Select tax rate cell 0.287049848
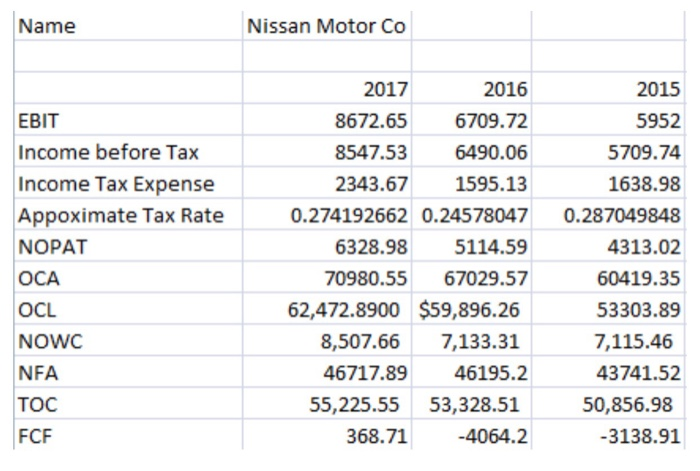Screen dimensions: 700x471 point(608,215)
